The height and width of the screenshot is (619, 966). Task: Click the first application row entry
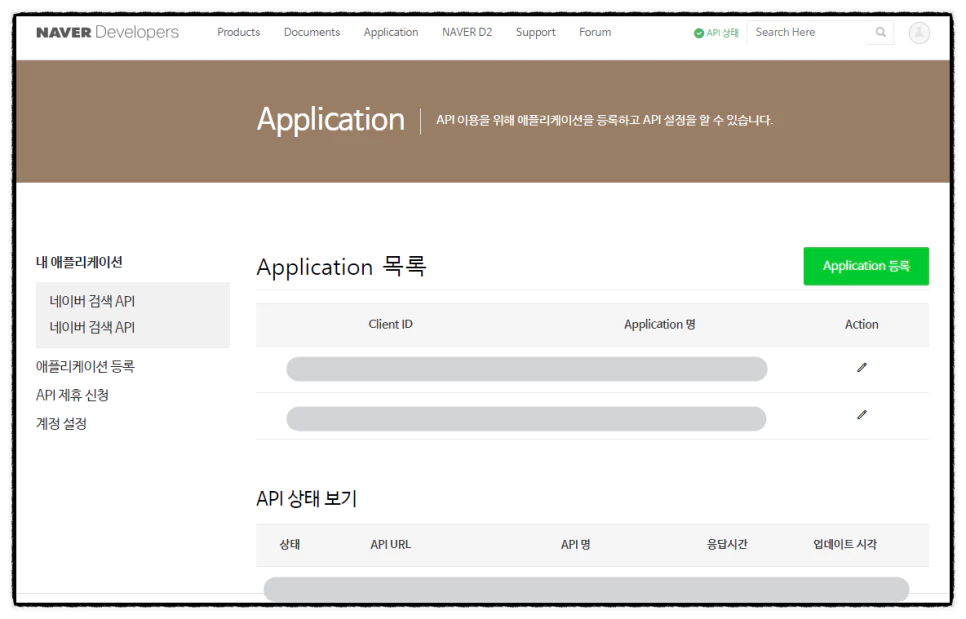pyautogui.click(x=527, y=369)
